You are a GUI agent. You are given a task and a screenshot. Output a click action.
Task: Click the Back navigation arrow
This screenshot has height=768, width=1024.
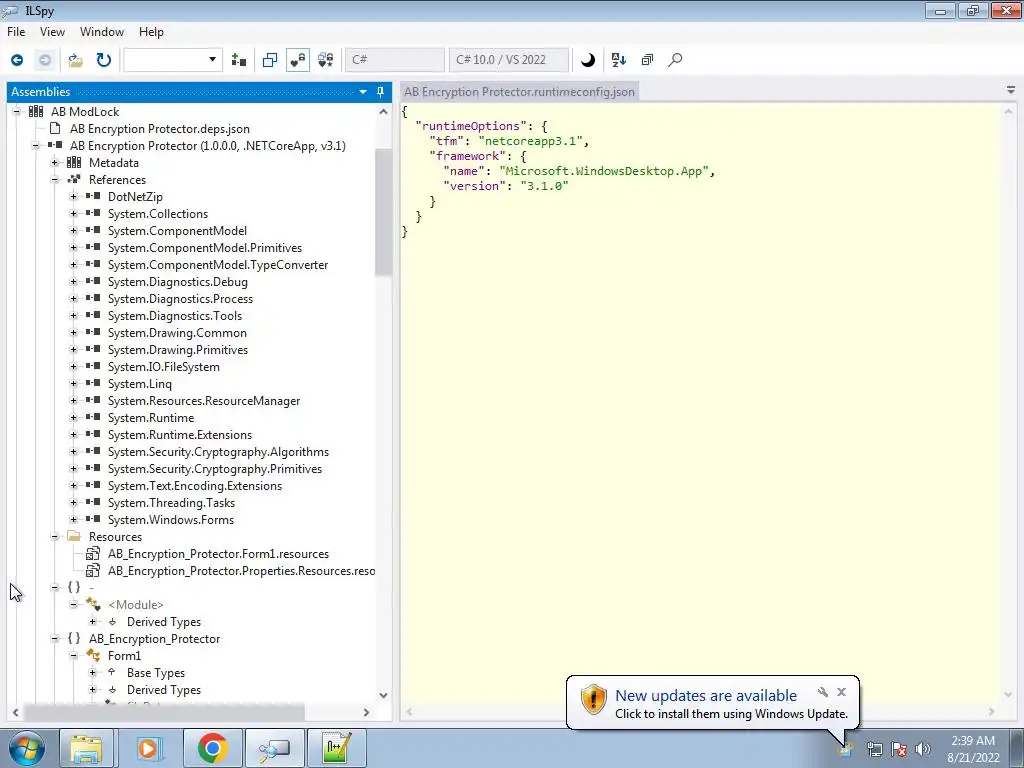pyautogui.click(x=17, y=60)
